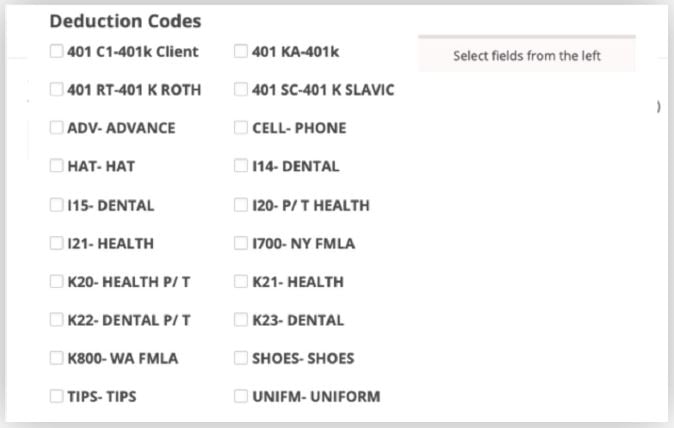
Task: Check the ADV- ADVANCE deduction code
Action: pos(57,128)
